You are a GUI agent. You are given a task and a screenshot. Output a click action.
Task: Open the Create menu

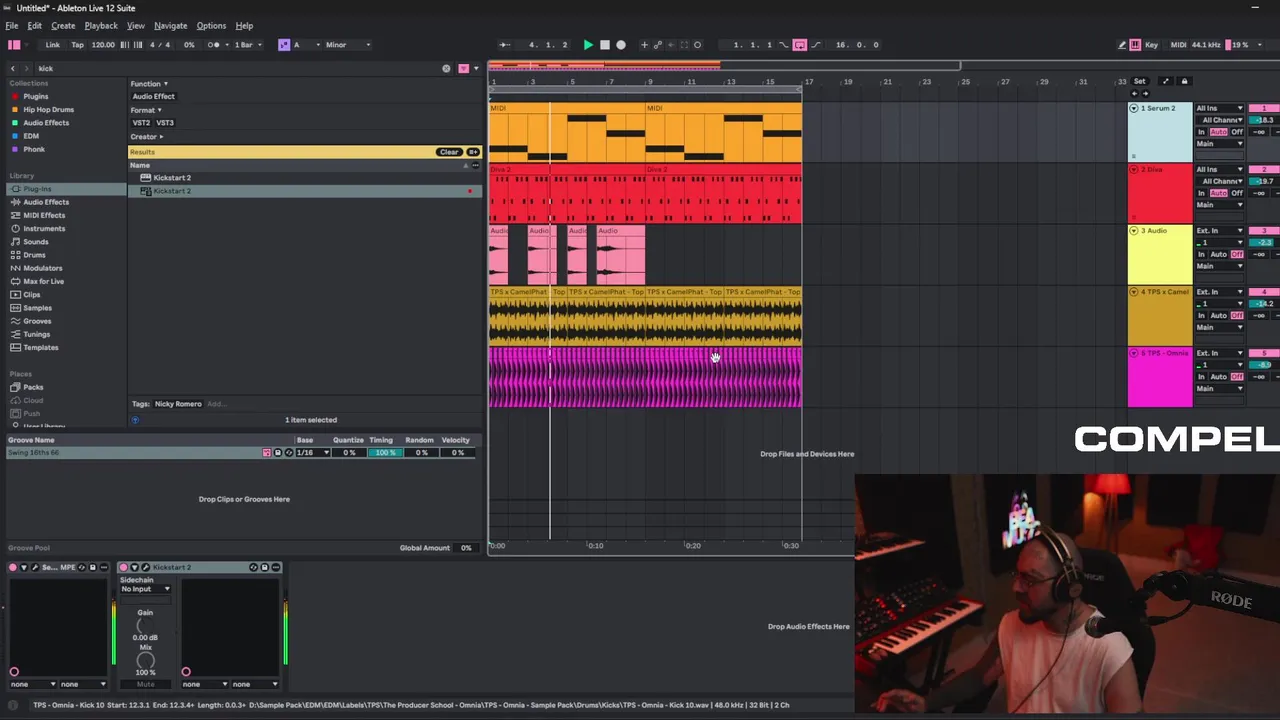point(63,26)
